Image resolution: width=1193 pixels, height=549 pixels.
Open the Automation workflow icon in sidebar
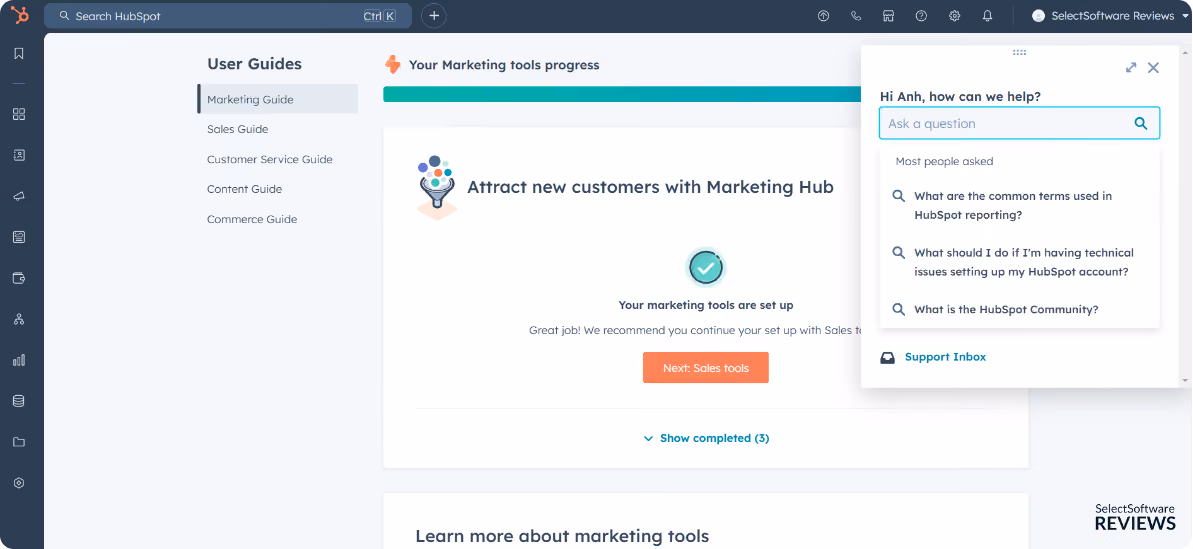(x=19, y=319)
